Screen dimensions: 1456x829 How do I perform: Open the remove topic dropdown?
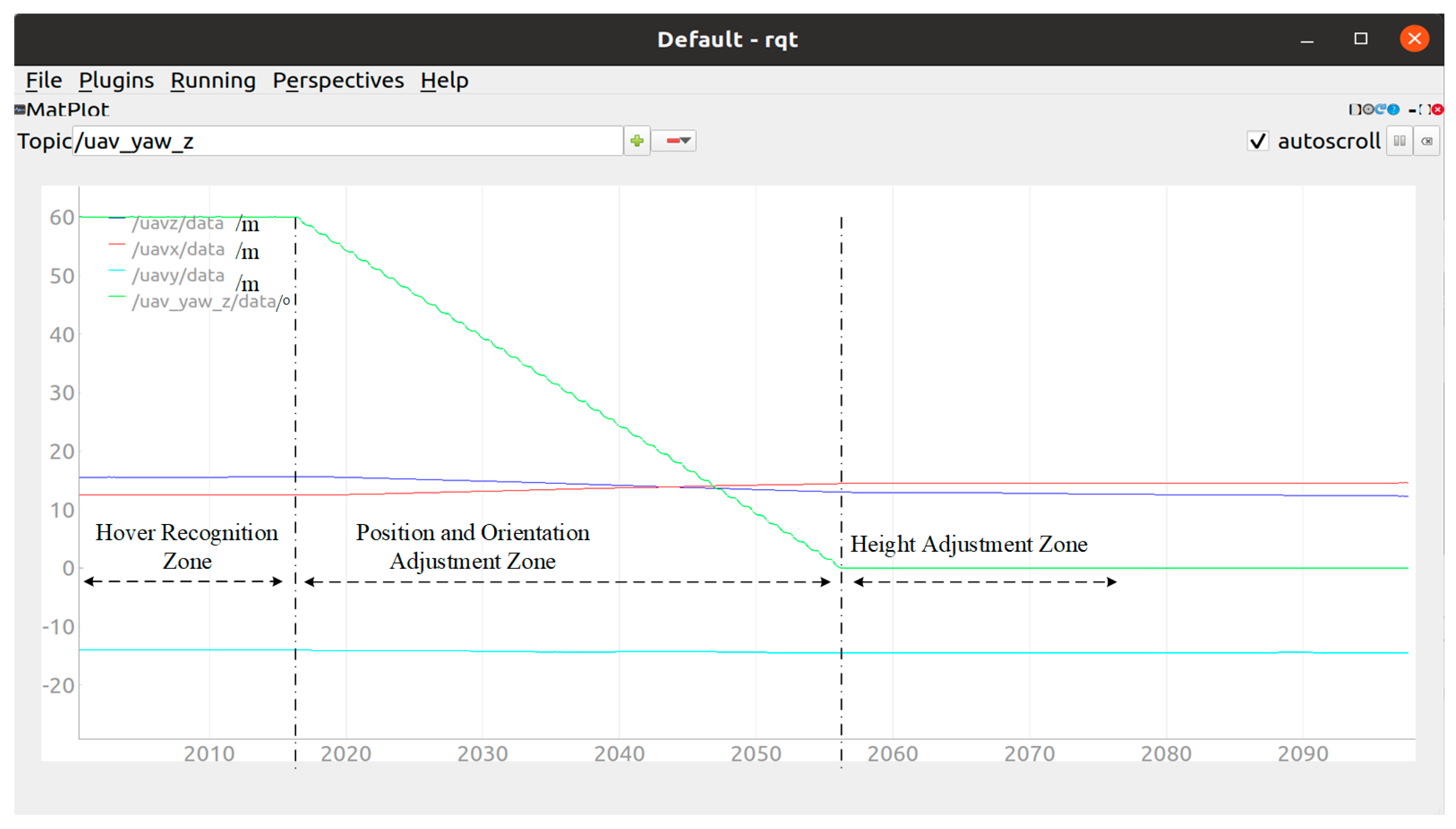tap(674, 140)
